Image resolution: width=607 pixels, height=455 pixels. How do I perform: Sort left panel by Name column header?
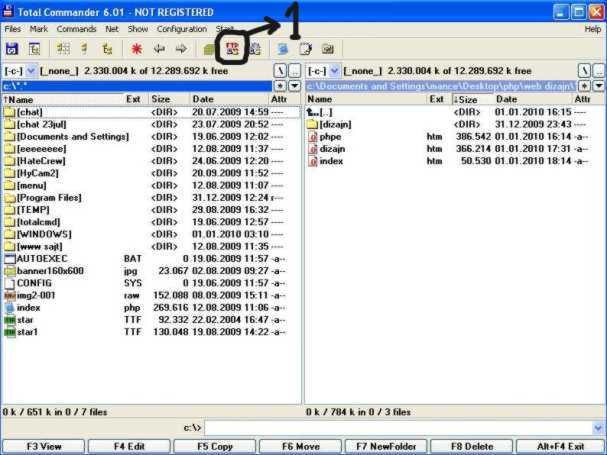coord(63,100)
